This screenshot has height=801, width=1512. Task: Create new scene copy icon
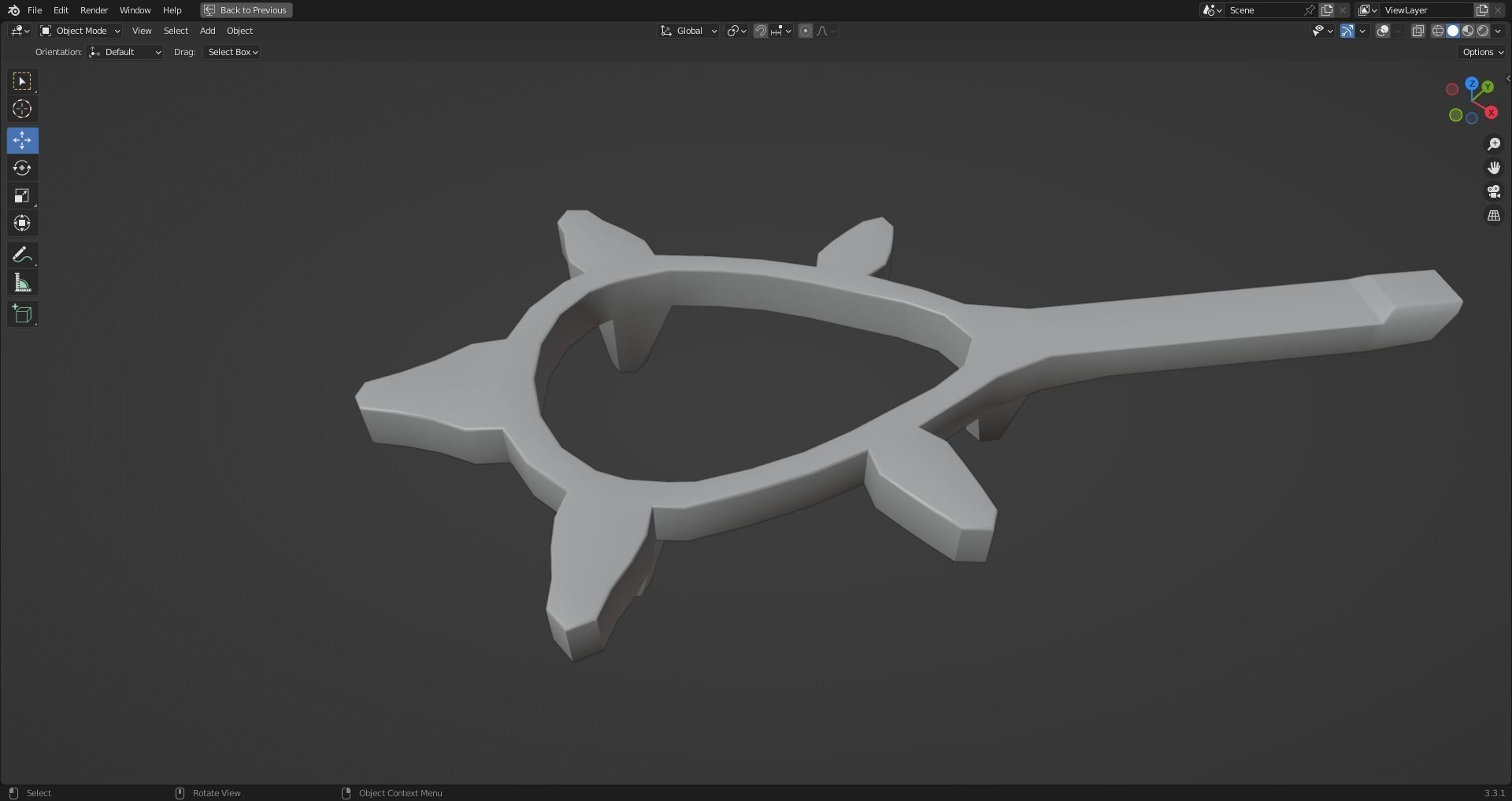(x=1327, y=10)
